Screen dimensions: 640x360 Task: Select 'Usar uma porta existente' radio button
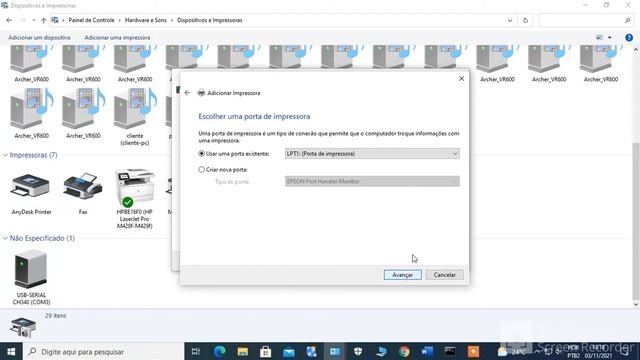(201, 154)
